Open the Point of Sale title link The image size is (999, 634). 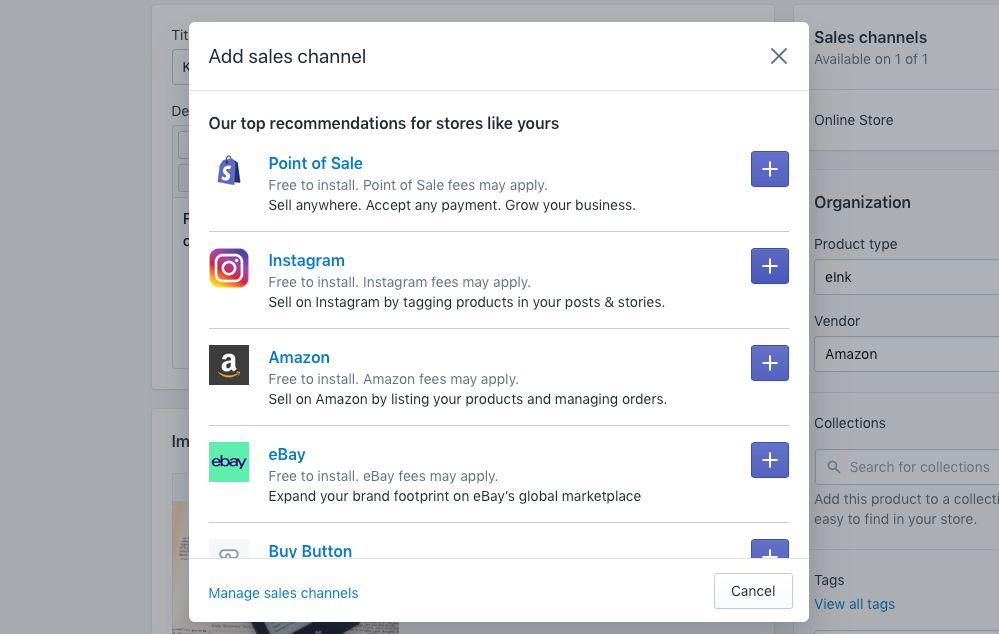tap(315, 163)
